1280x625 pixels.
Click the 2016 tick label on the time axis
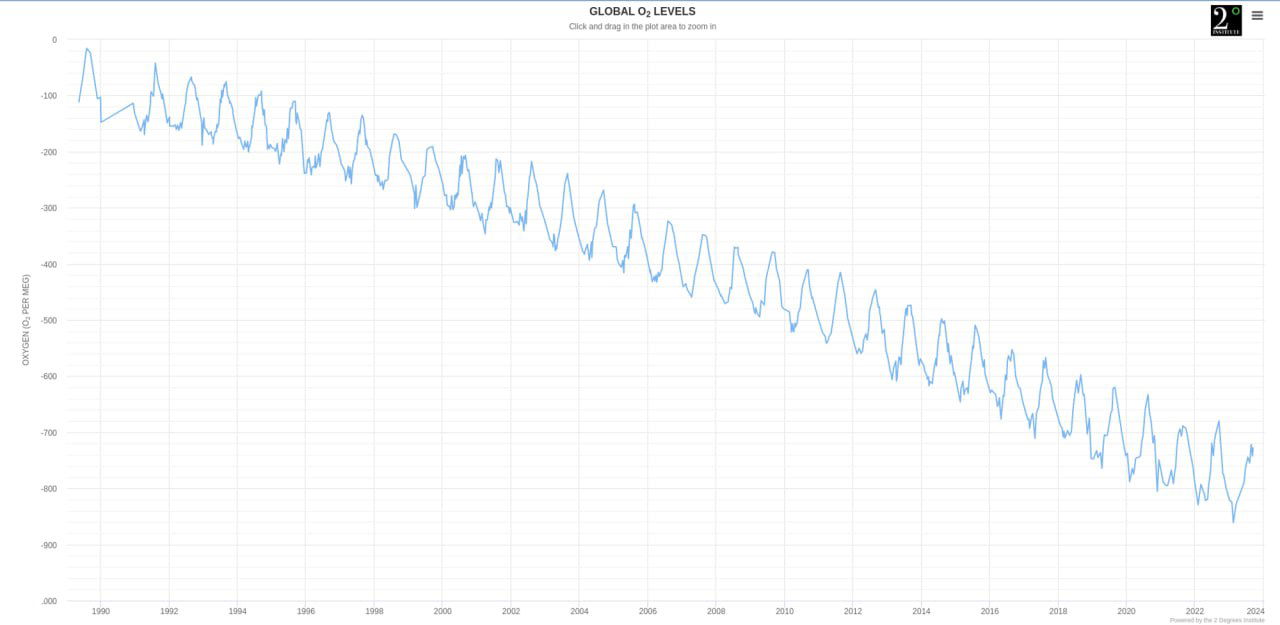coord(989,611)
